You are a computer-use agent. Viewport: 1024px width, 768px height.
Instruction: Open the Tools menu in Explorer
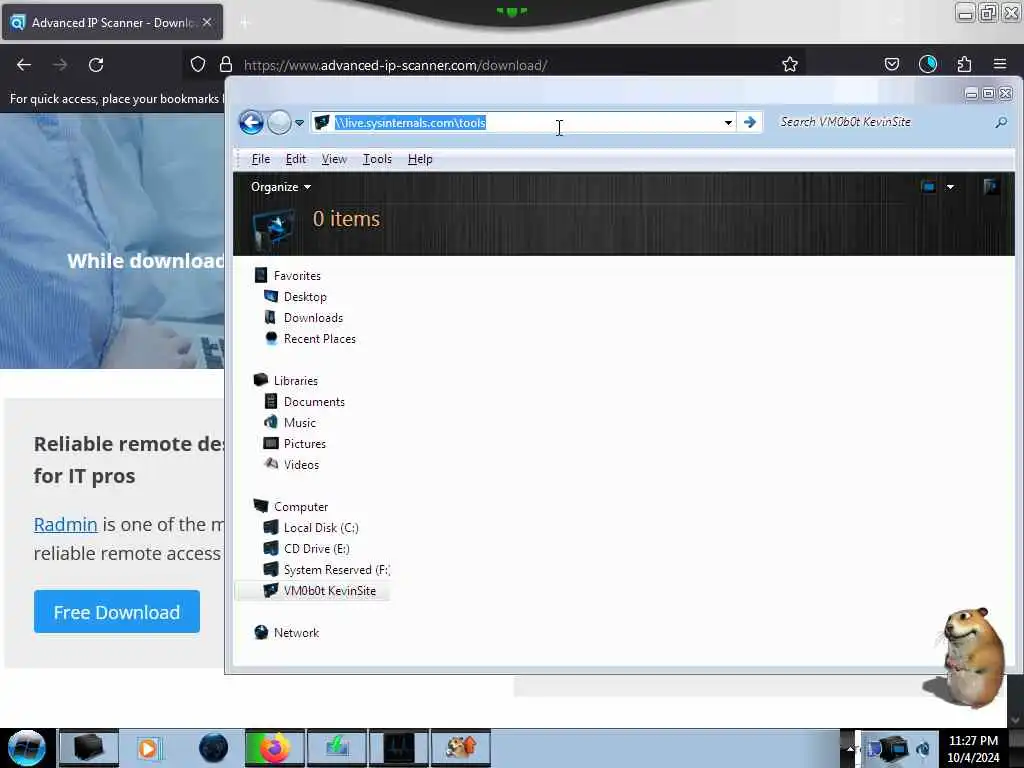(377, 159)
